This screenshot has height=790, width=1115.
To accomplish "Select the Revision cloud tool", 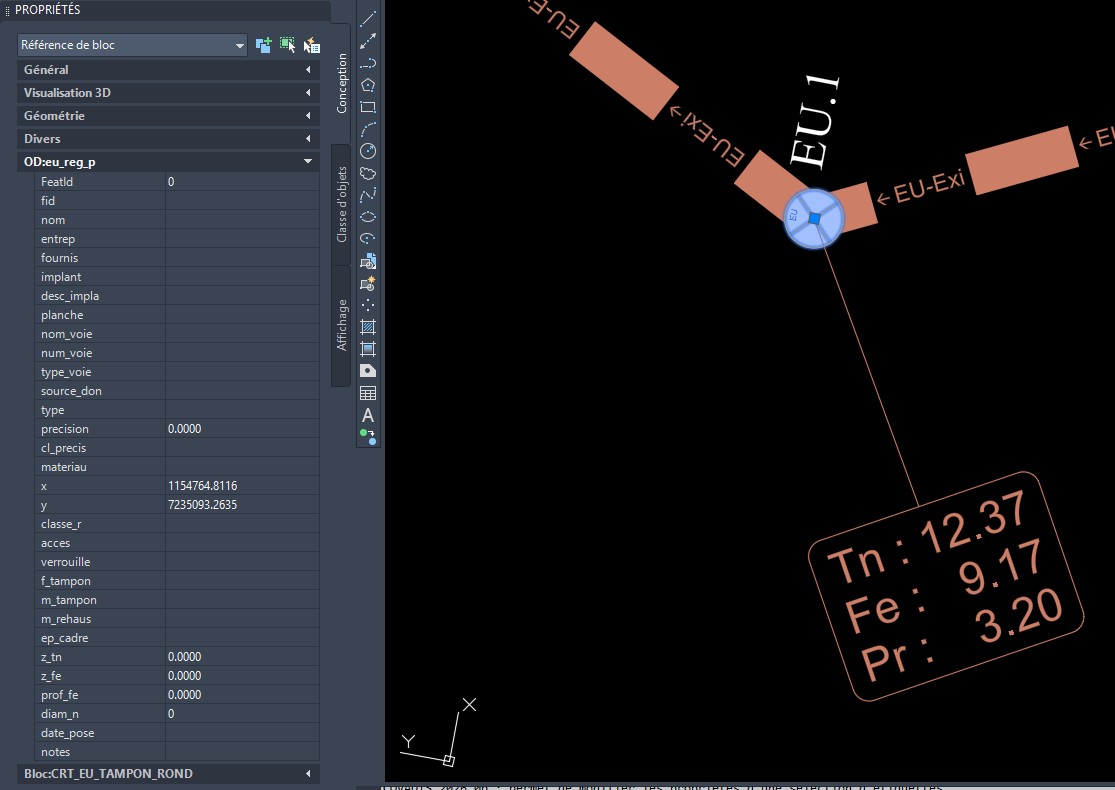I will (368, 173).
